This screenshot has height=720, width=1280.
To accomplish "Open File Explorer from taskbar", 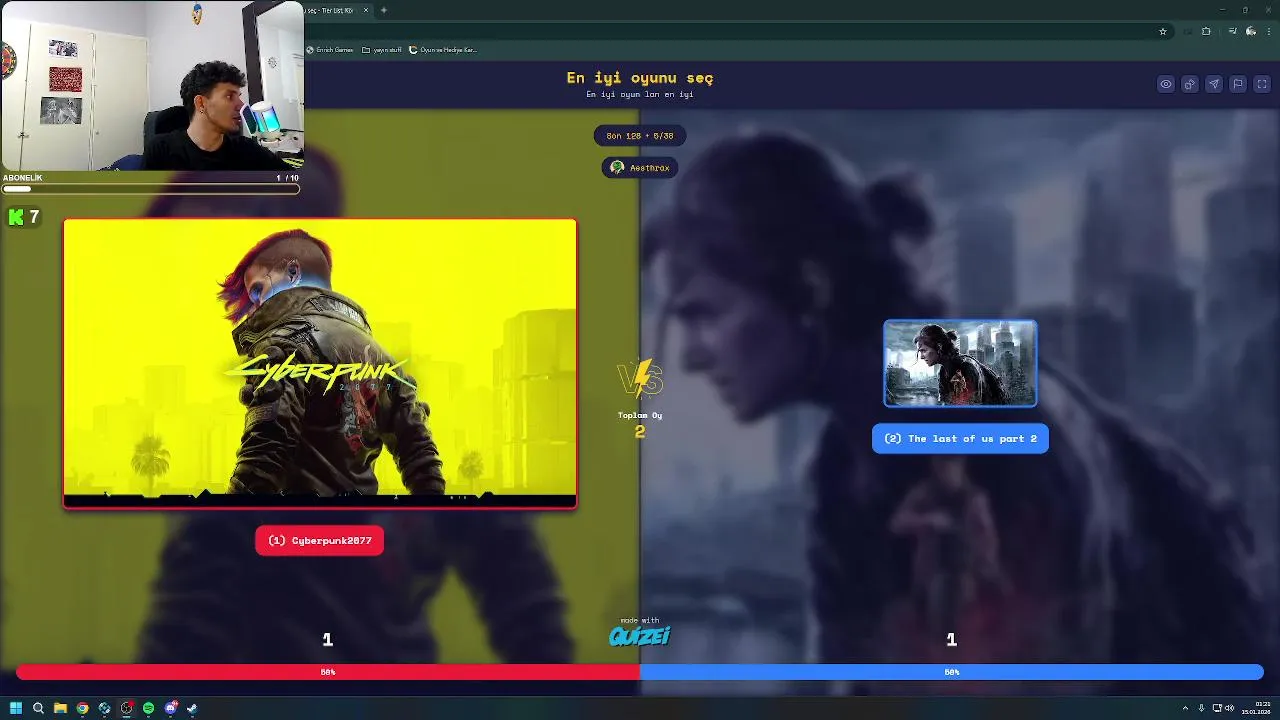I will [x=60, y=708].
